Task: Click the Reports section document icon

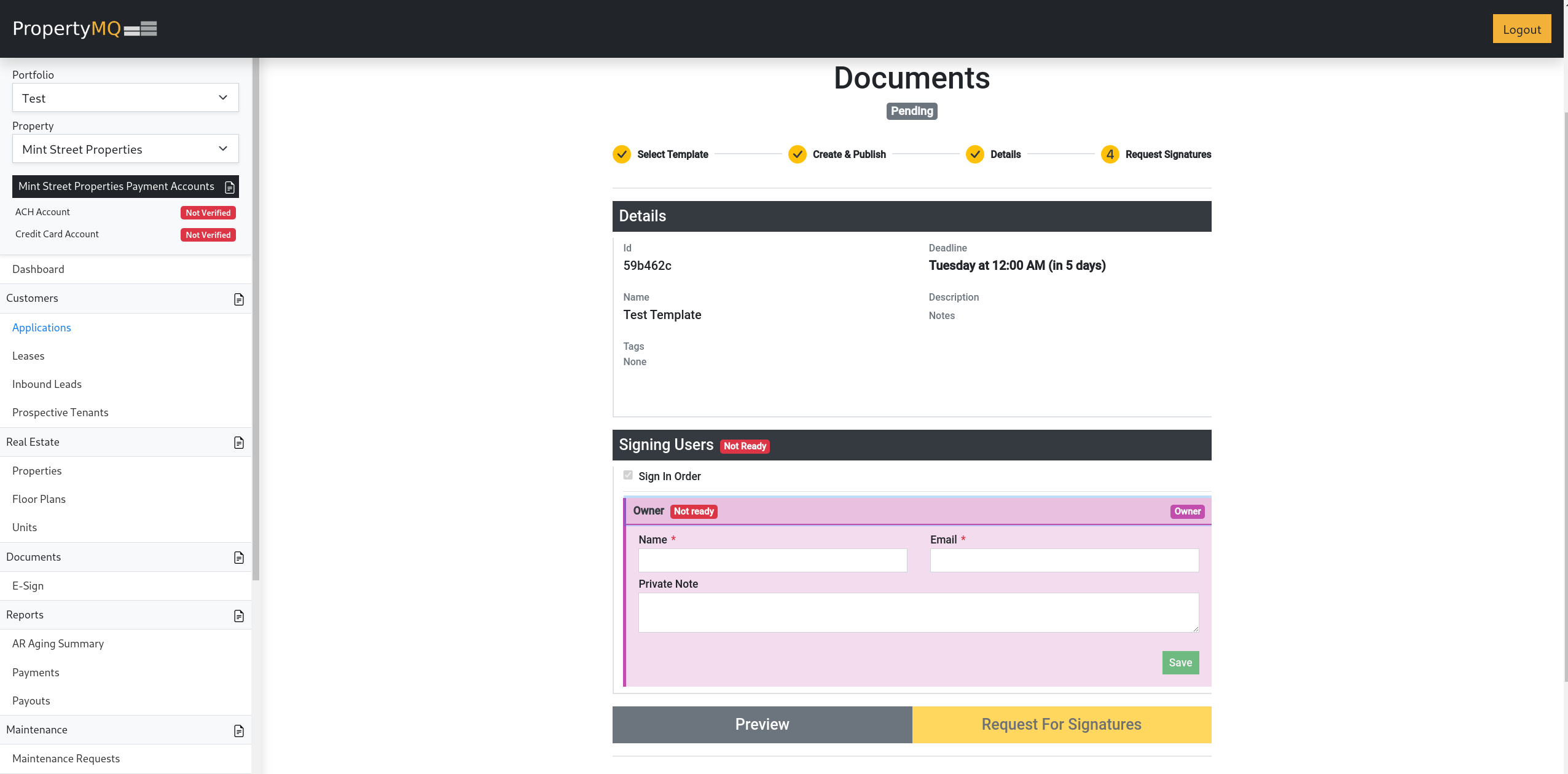Action: pyautogui.click(x=239, y=615)
